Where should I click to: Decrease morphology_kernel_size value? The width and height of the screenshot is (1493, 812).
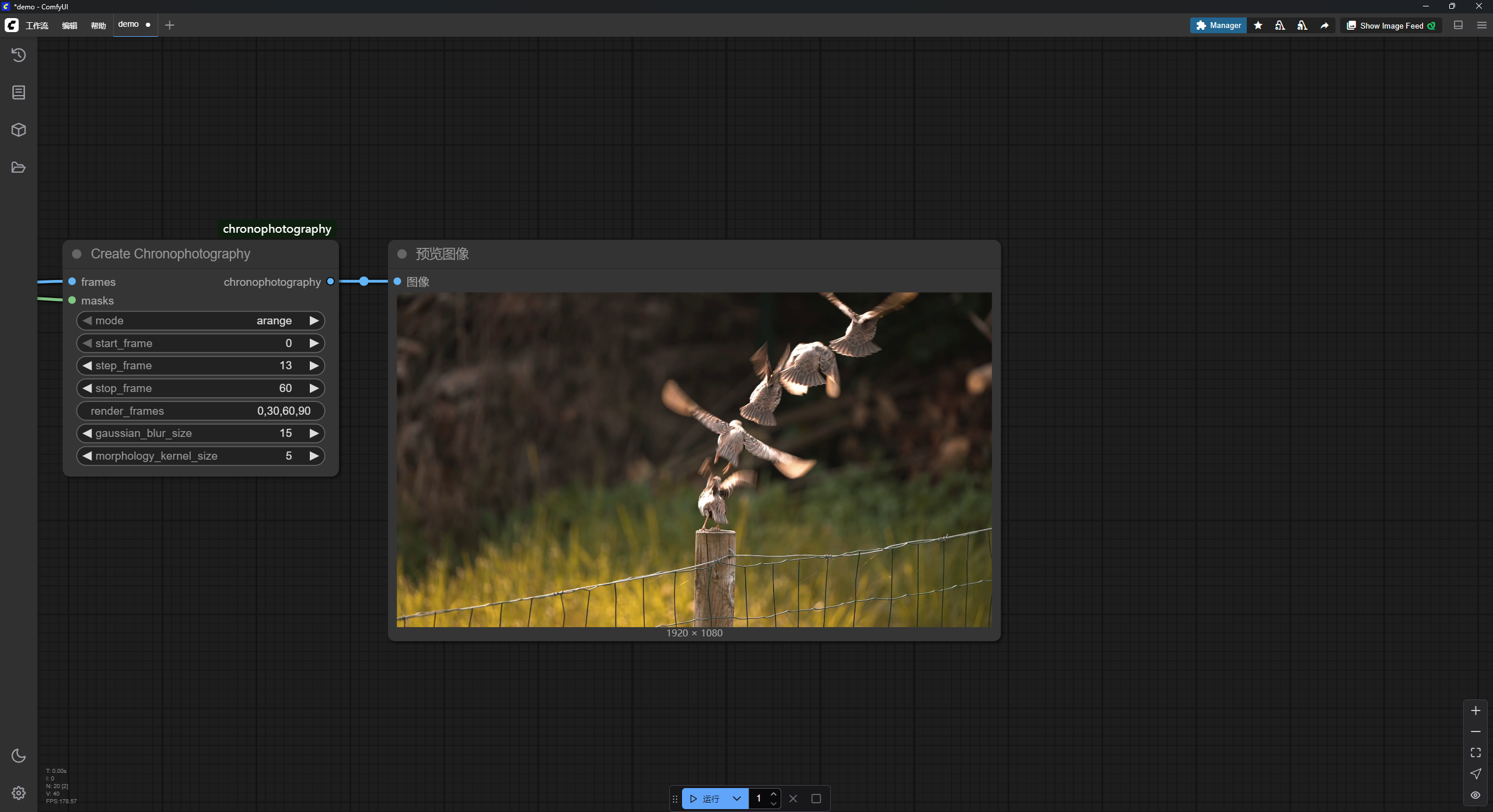click(x=88, y=456)
